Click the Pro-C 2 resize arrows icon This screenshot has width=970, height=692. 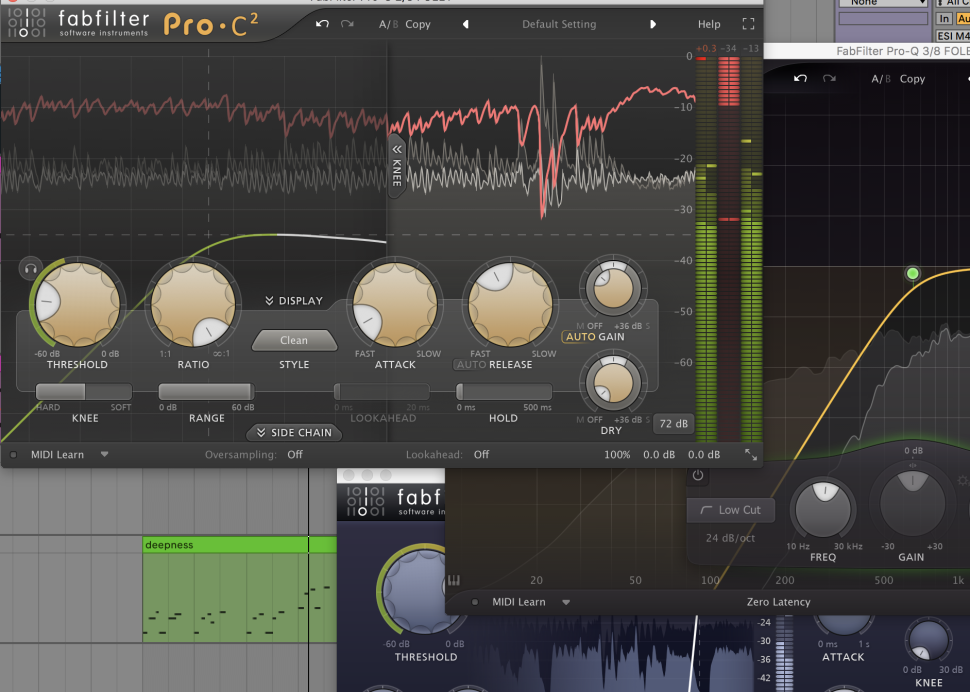point(751,455)
